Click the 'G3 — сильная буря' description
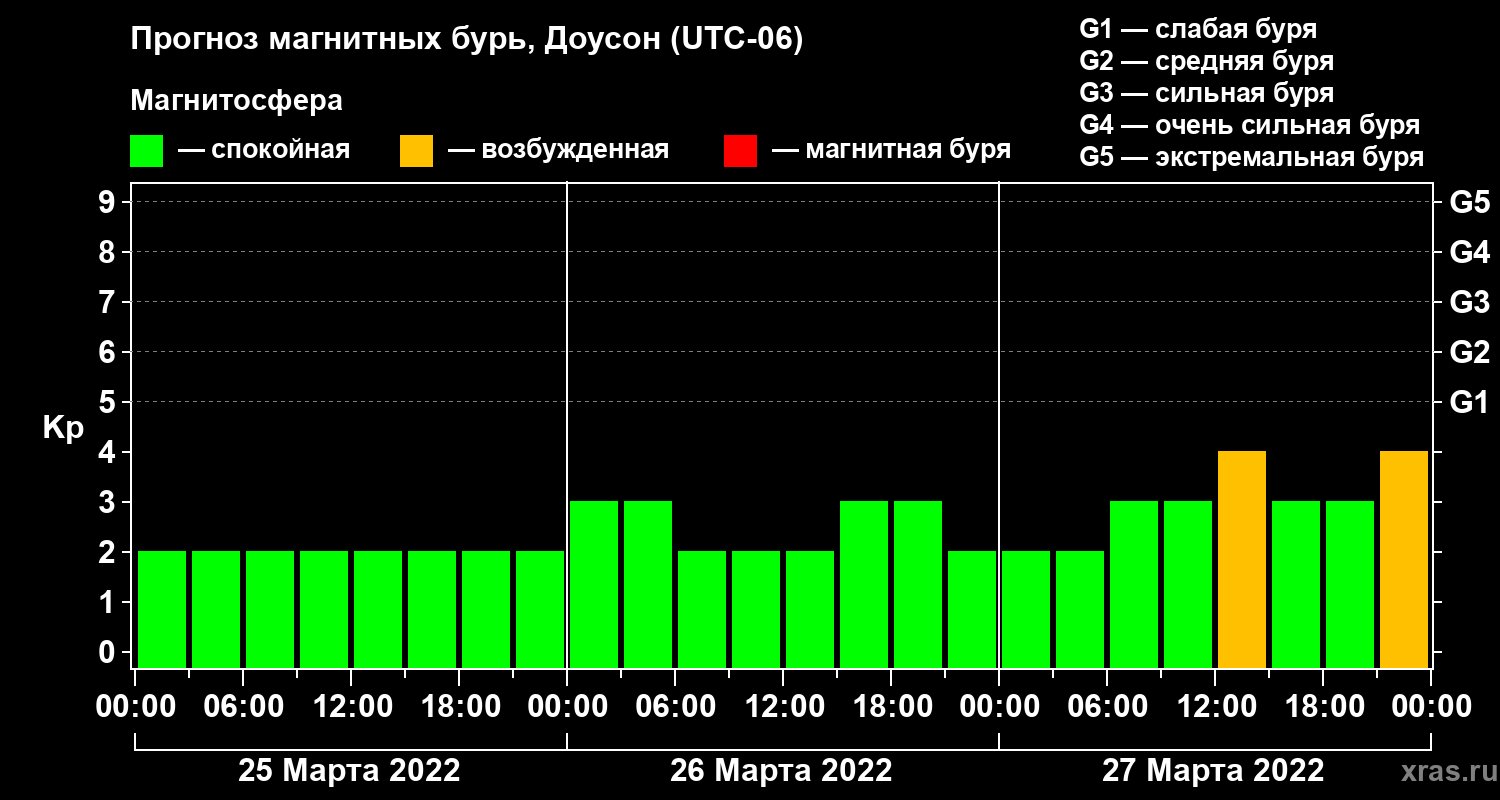This screenshot has height=800, width=1500. click(x=1207, y=93)
